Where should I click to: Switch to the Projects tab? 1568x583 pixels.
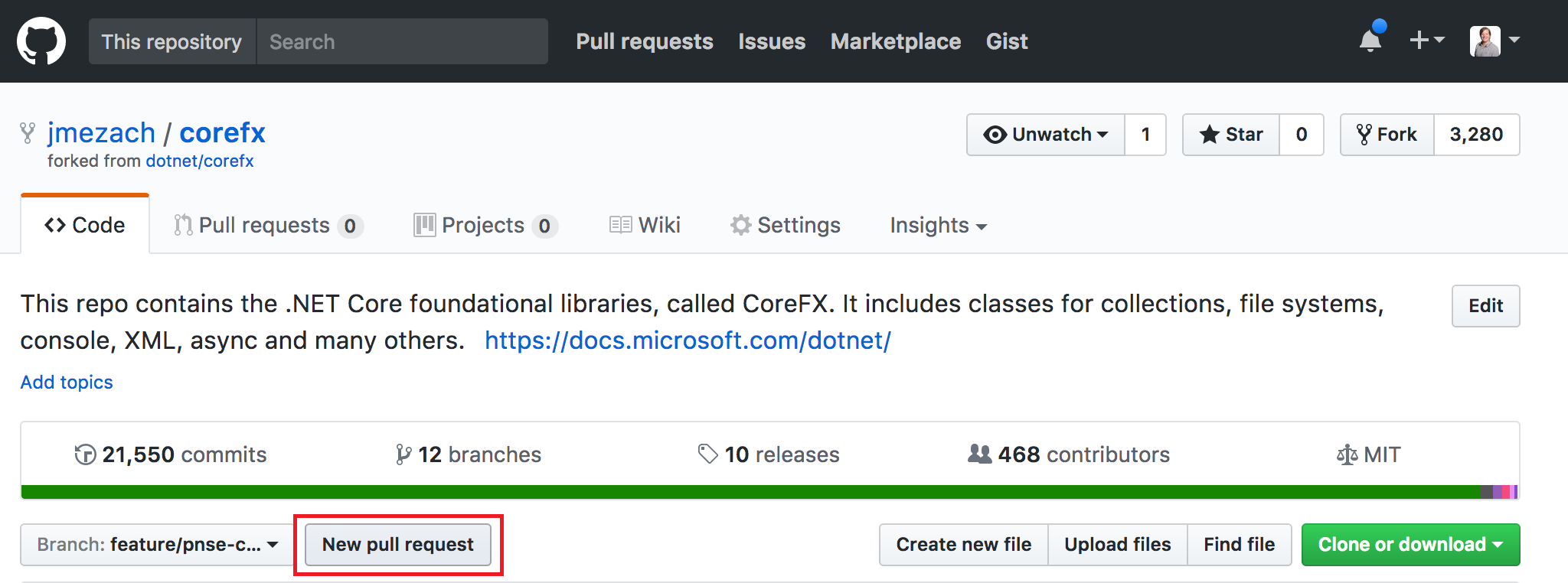[x=485, y=225]
